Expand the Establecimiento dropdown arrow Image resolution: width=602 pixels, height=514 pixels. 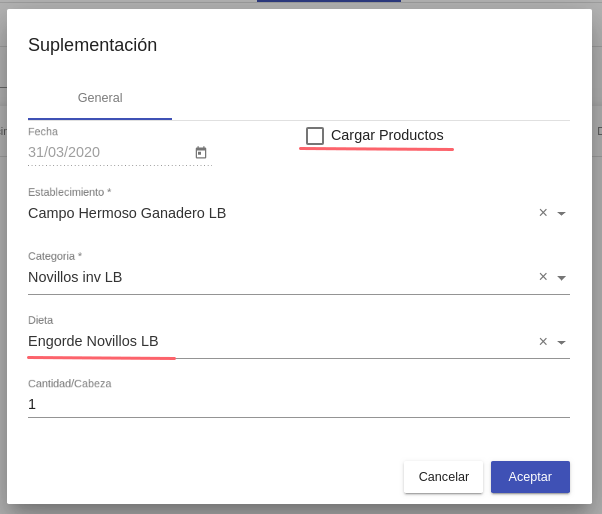(x=561, y=214)
